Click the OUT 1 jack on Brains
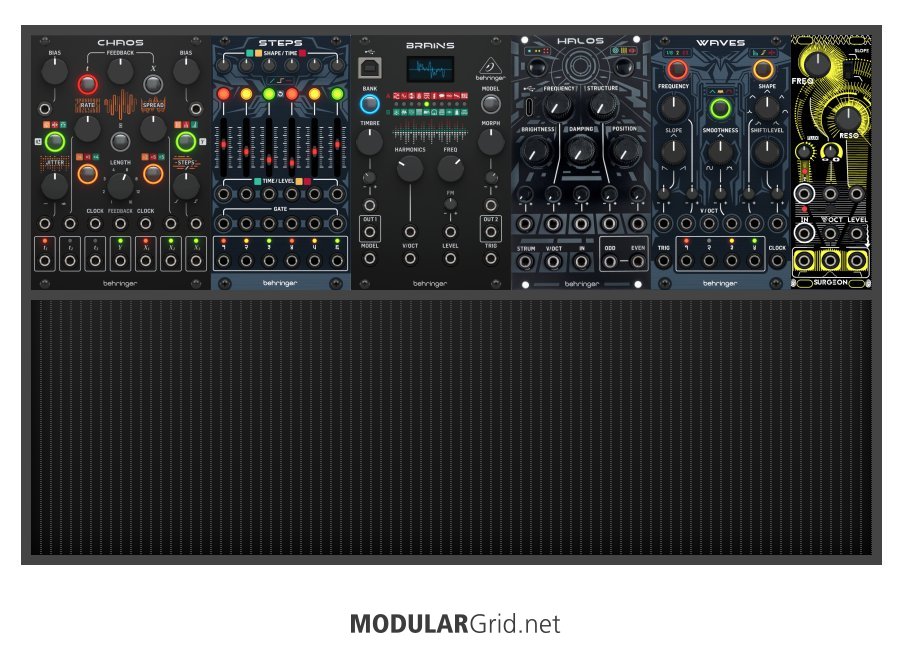 pyautogui.click(x=369, y=231)
